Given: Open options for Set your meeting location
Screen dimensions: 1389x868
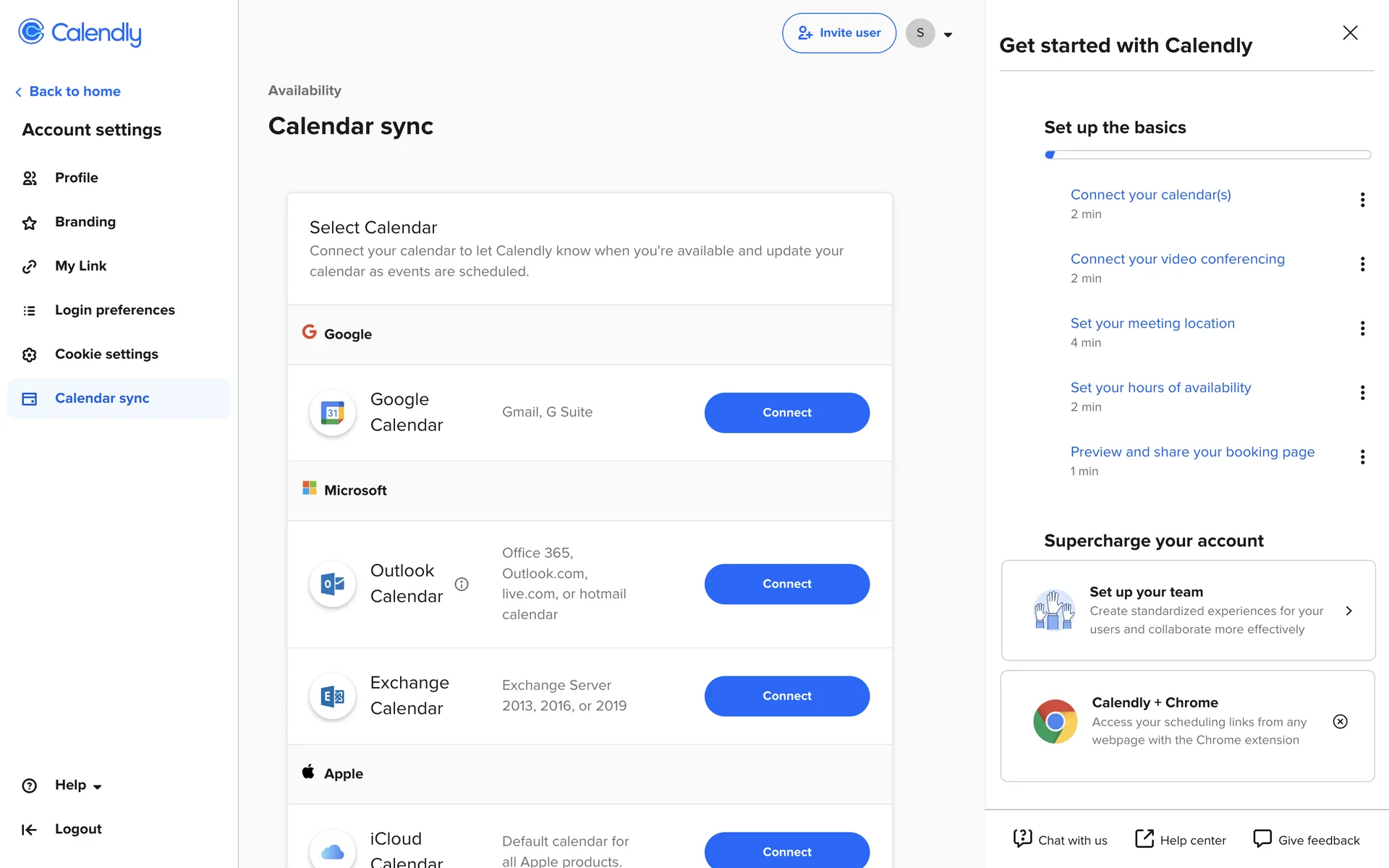Looking at the screenshot, I should [x=1362, y=328].
